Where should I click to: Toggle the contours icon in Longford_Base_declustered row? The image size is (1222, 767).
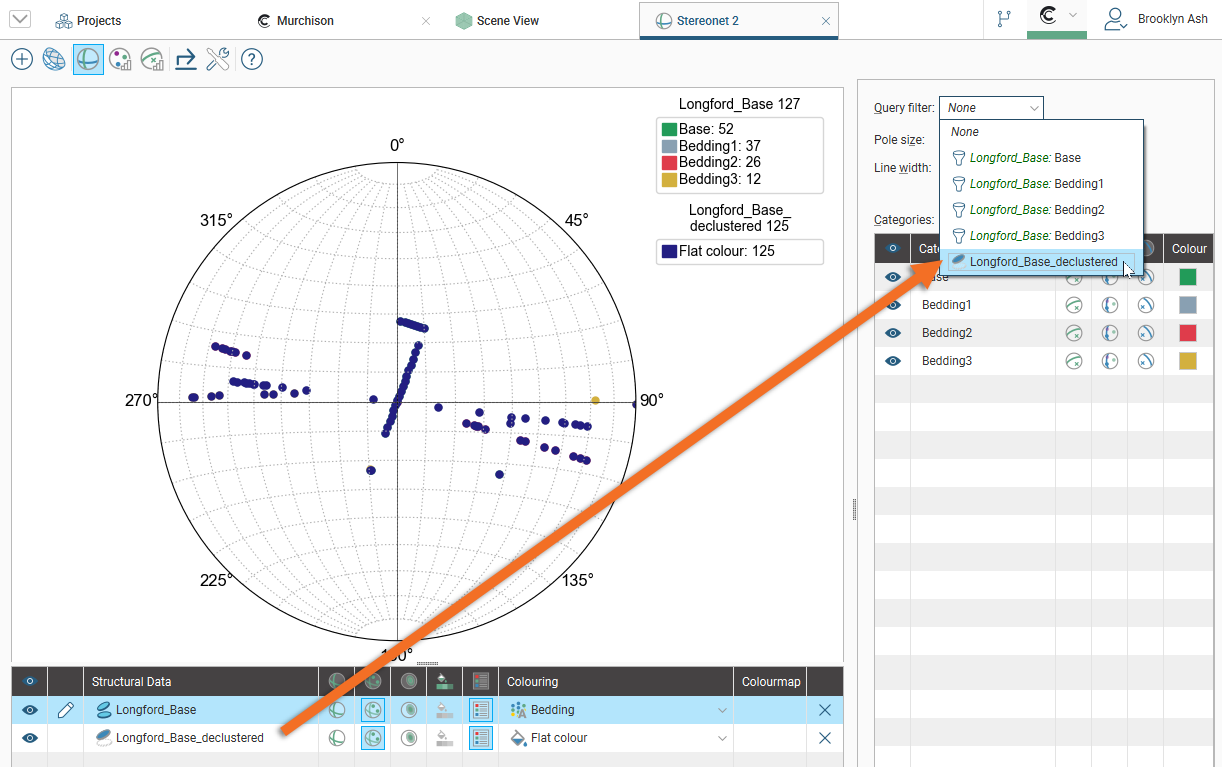click(408, 738)
